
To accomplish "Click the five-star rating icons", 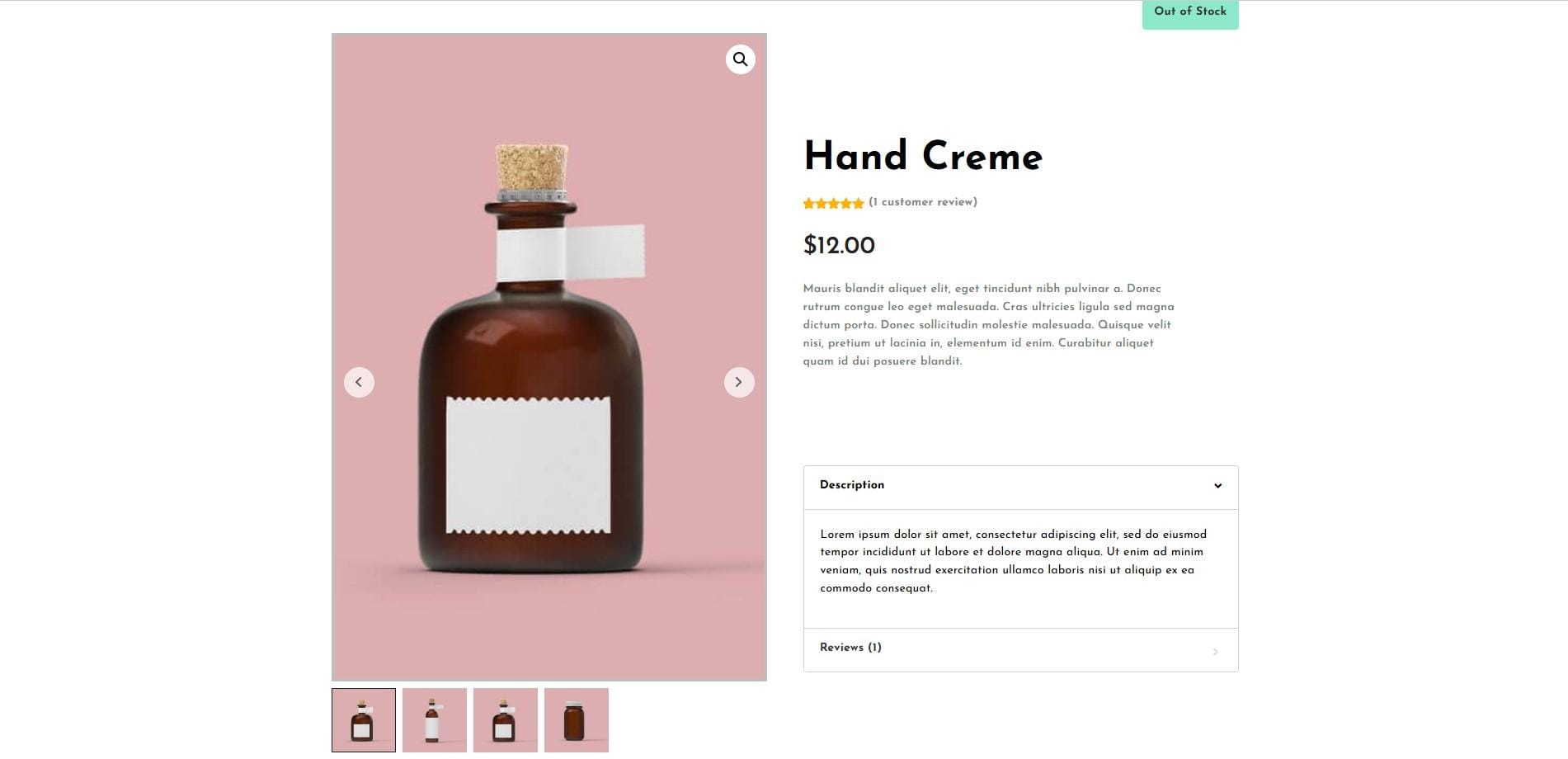I will point(833,203).
